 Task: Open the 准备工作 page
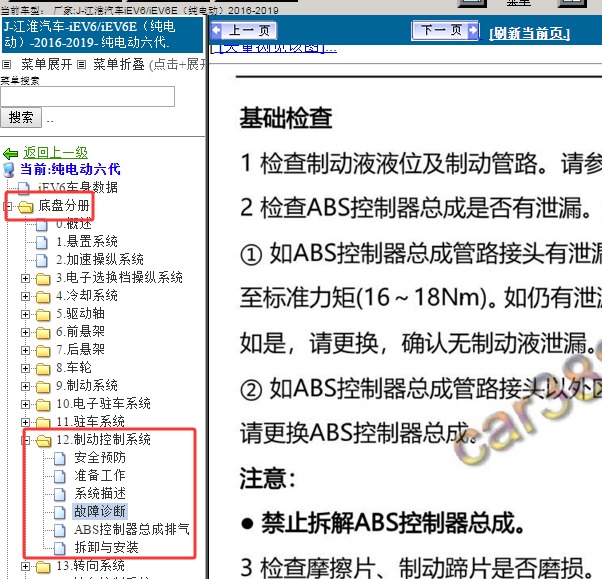coord(100,475)
